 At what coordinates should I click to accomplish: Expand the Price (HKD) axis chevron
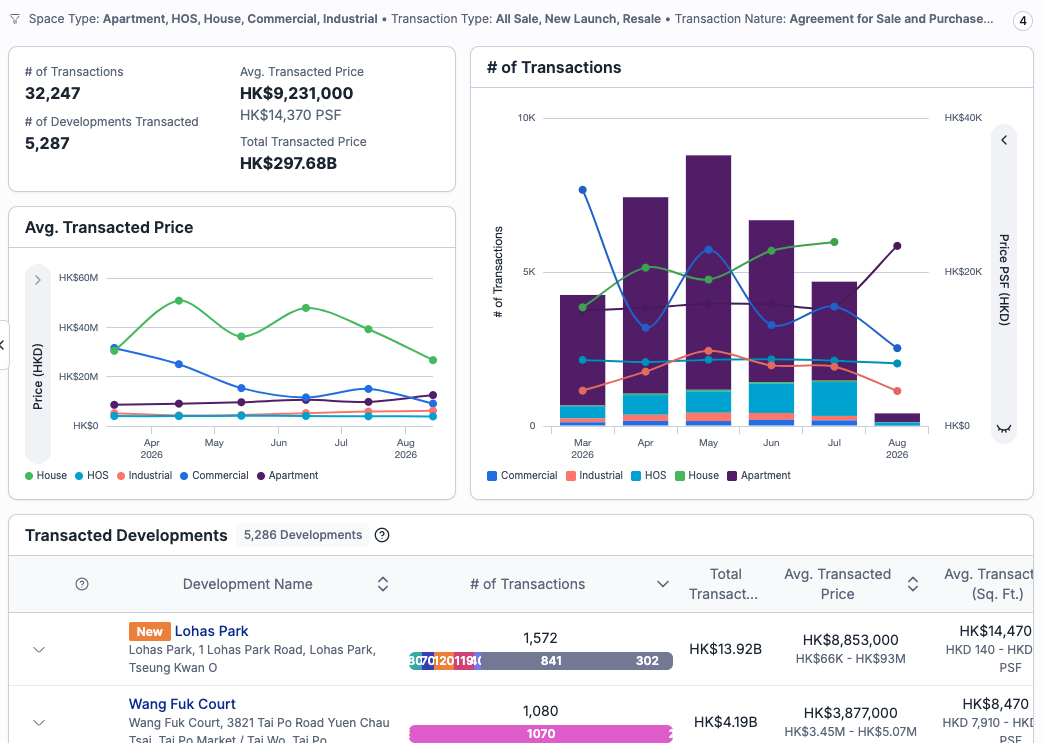(38, 280)
